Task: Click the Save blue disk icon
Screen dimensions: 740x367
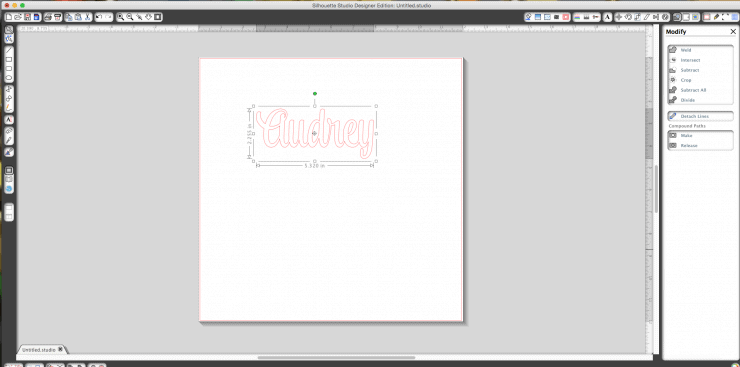Action: pyautogui.click(x=36, y=17)
